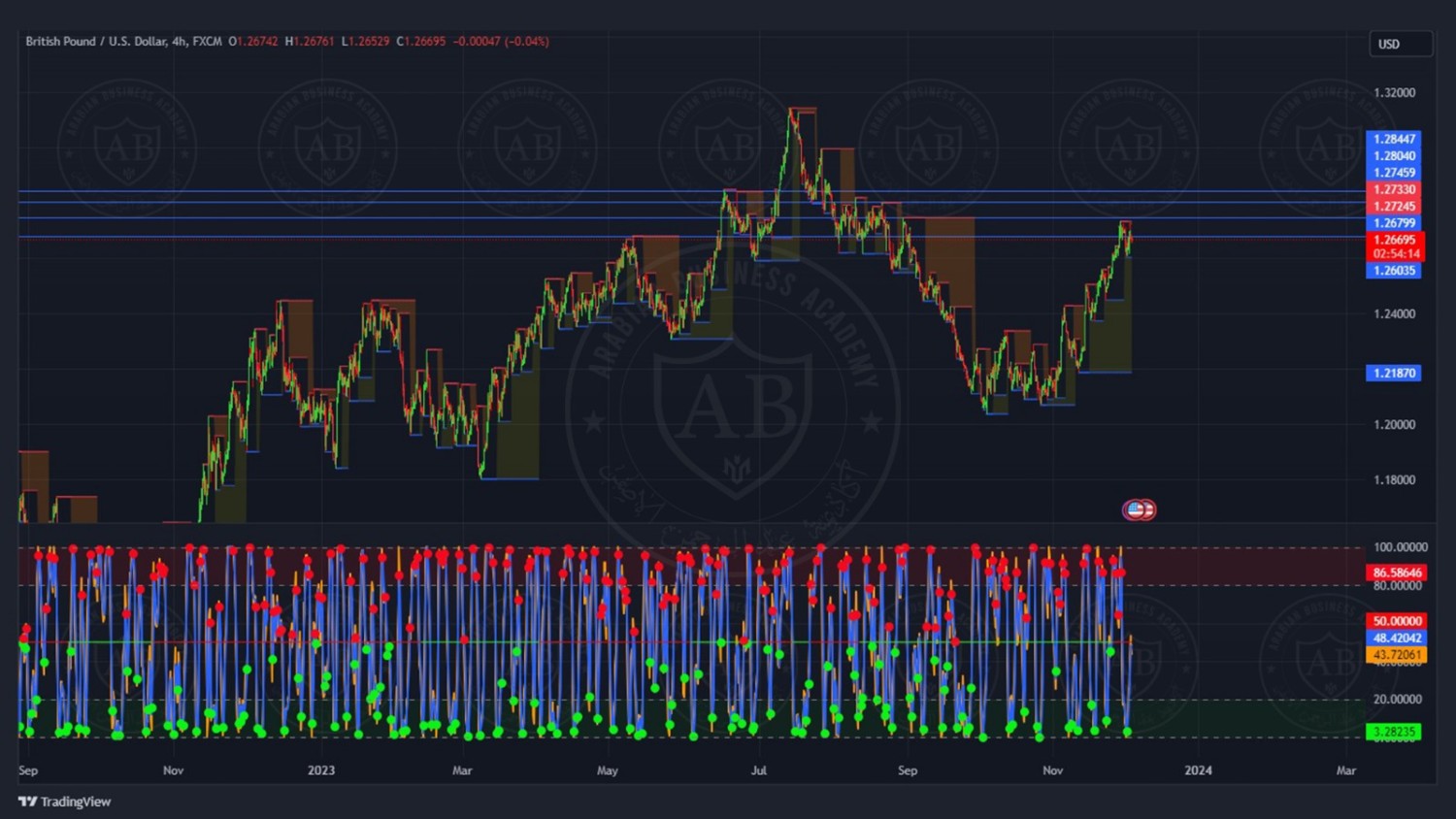Click the 1.26035 price level label
The width and height of the screenshot is (1456, 819).
[1393, 271]
